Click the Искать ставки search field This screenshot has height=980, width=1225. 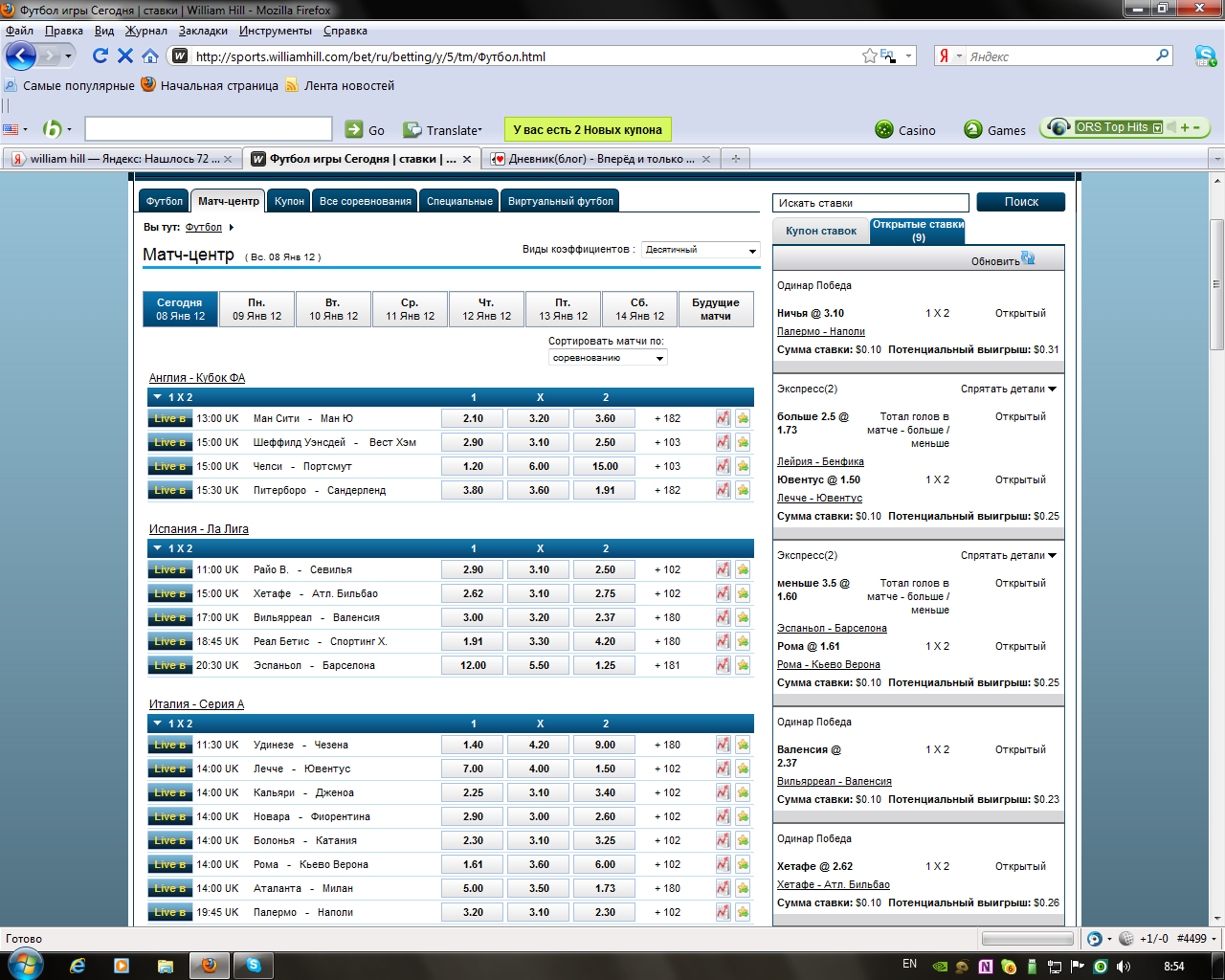(x=870, y=203)
